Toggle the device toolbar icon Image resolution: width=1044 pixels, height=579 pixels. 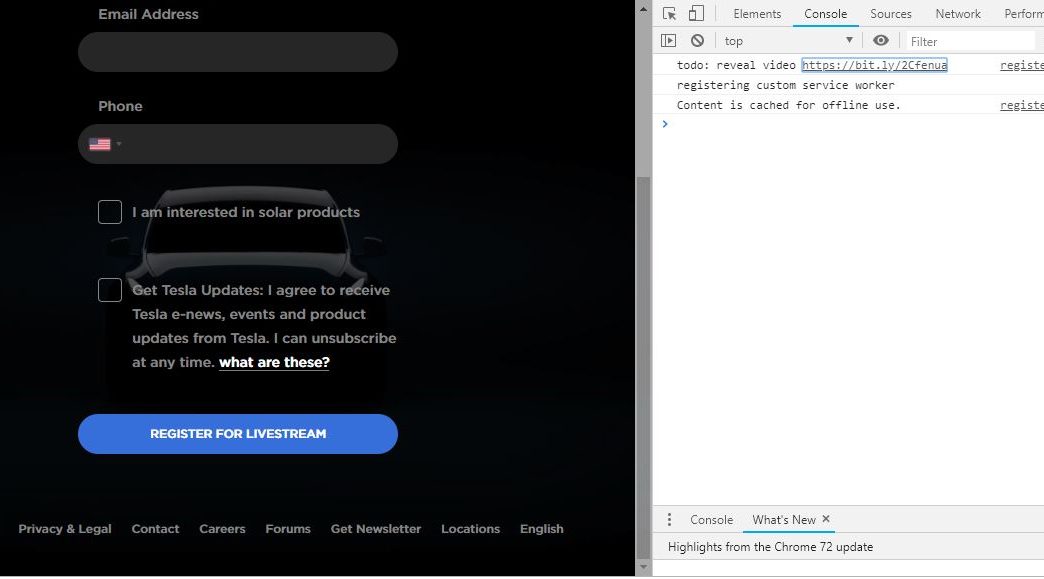click(696, 13)
